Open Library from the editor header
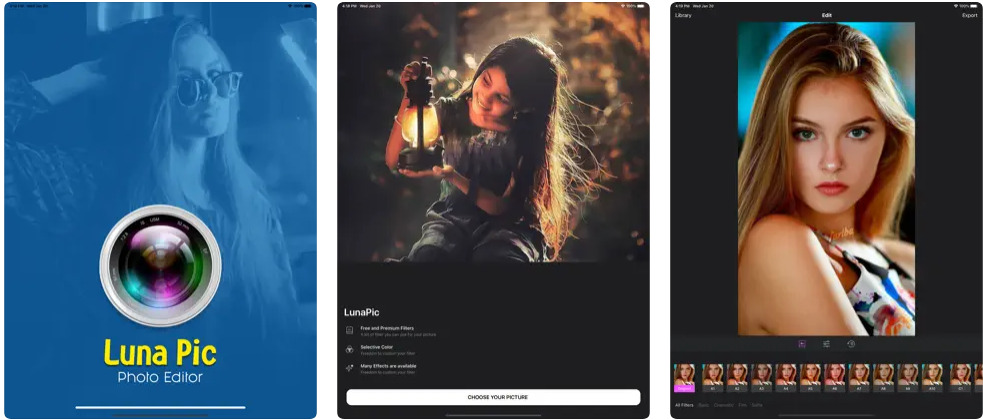The width and height of the screenshot is (983, 419). (x=683, y=15)
